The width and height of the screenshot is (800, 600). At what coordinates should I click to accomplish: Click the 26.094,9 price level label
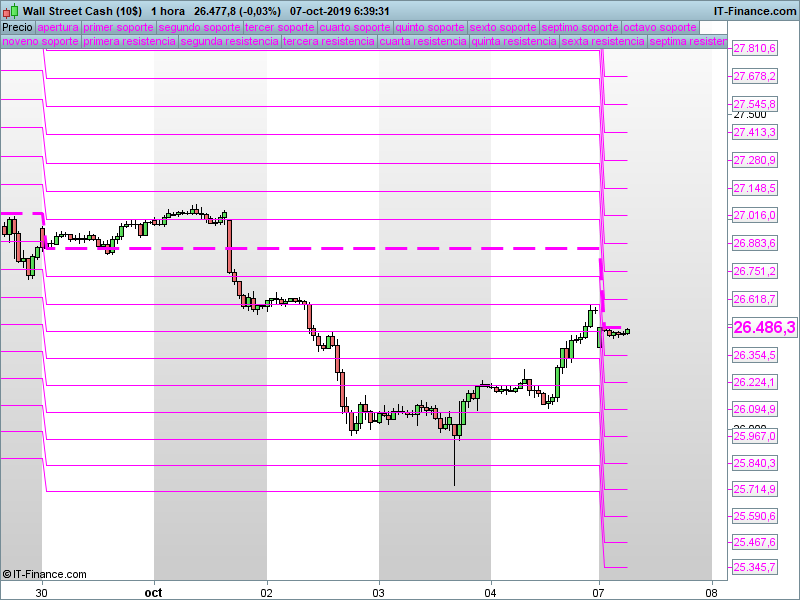755,409
